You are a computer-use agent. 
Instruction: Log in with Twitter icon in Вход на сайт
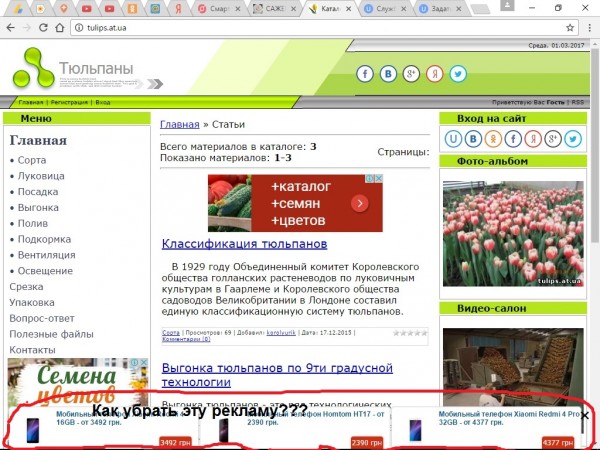(573, 139)
